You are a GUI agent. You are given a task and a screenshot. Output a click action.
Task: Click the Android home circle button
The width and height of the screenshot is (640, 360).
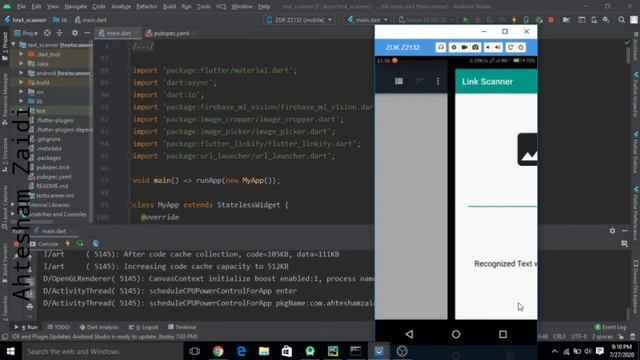coord(456,334)
